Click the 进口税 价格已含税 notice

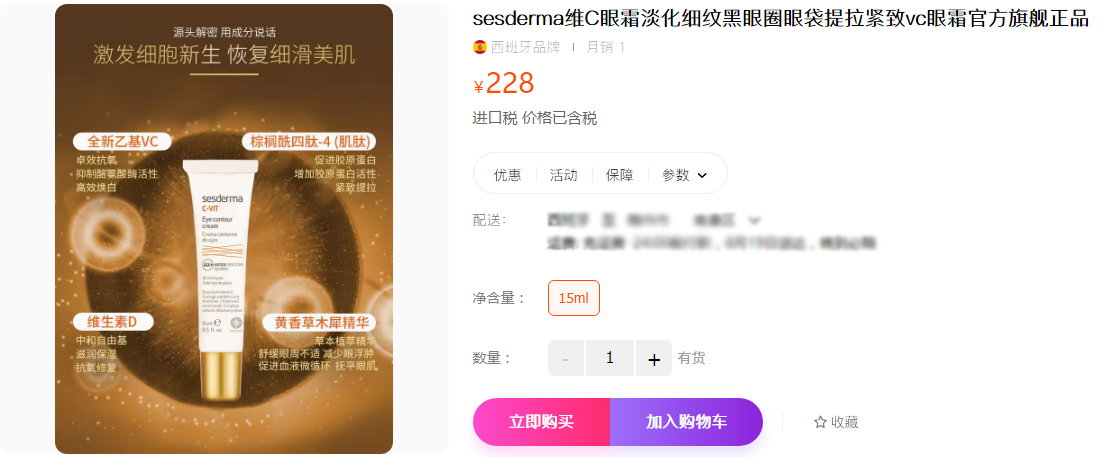click(535, 118)
